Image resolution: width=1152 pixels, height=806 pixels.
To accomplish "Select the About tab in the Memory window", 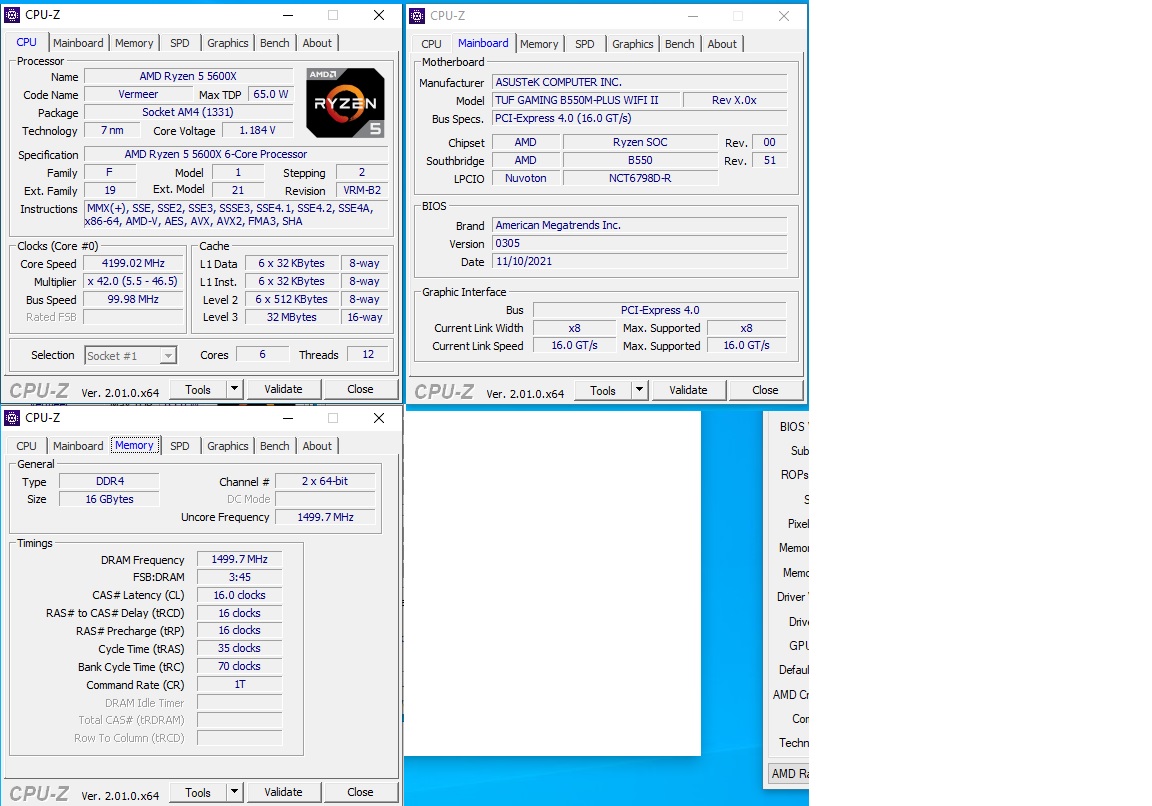I will 317,446.
